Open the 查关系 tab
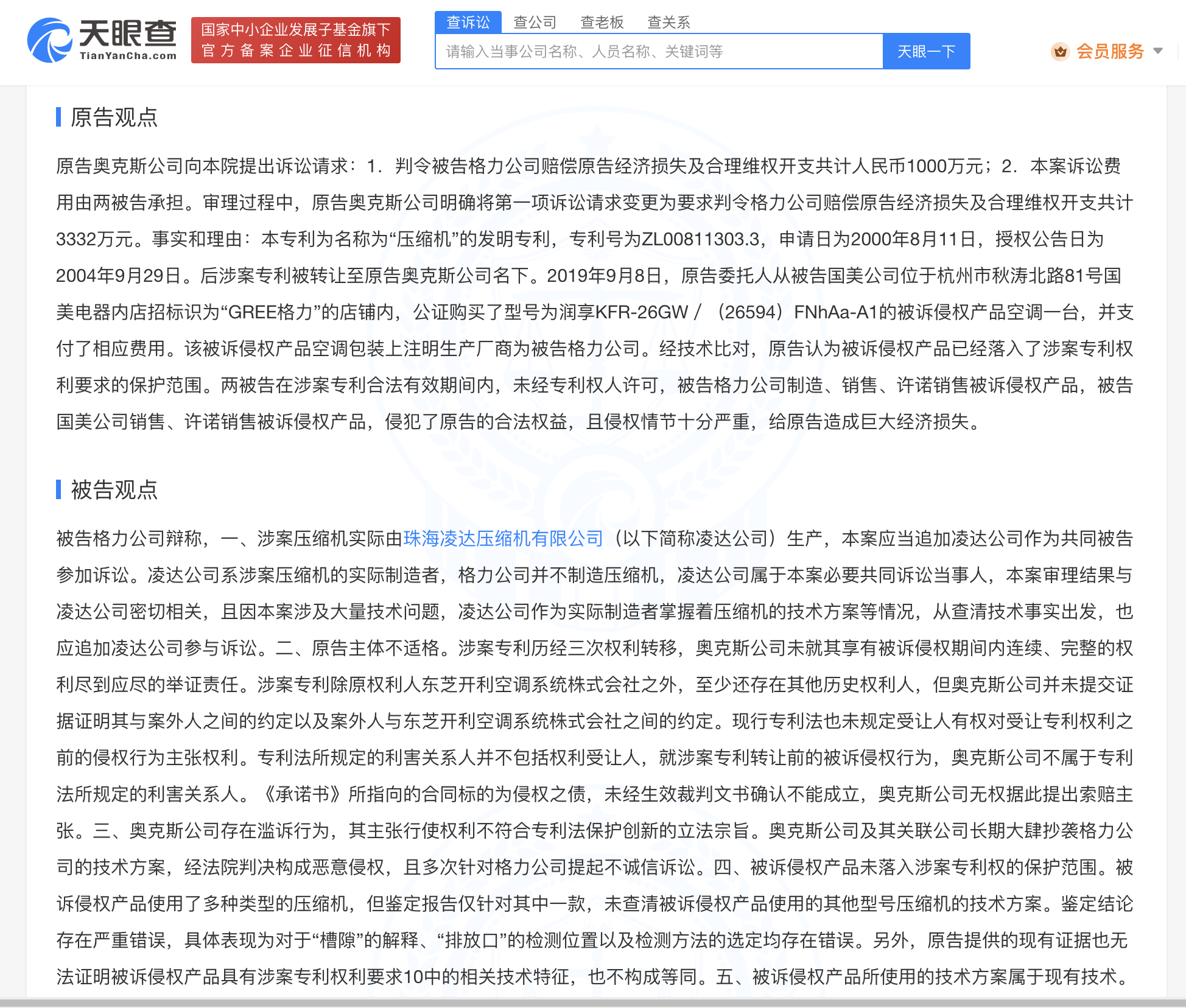Viewport: 1186px width, 1008px height. click(x=668, y=23)
